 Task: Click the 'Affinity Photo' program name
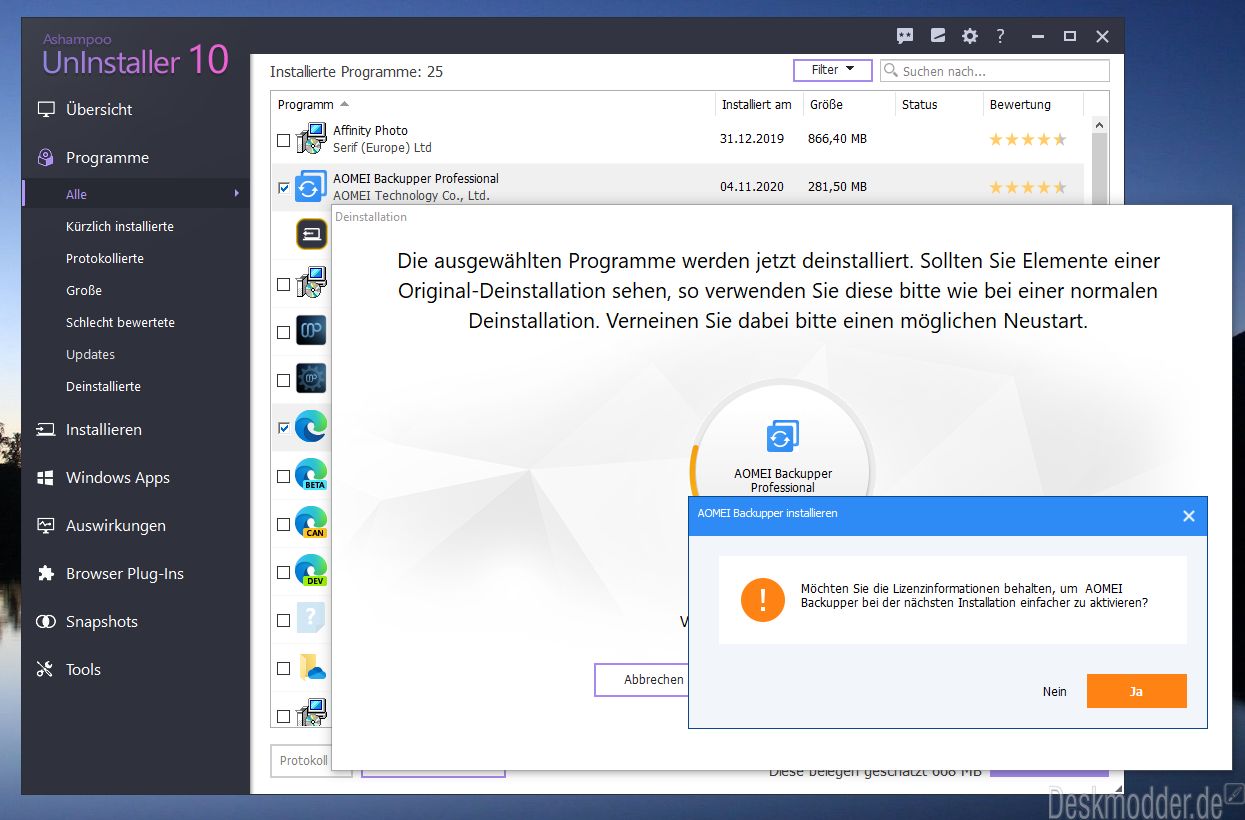pyautogui.click(x=370, y=130)
